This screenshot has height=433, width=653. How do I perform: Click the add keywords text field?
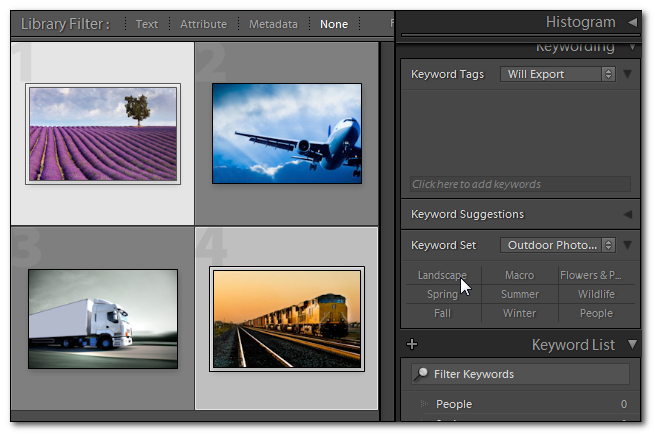[x=520, y=184]
